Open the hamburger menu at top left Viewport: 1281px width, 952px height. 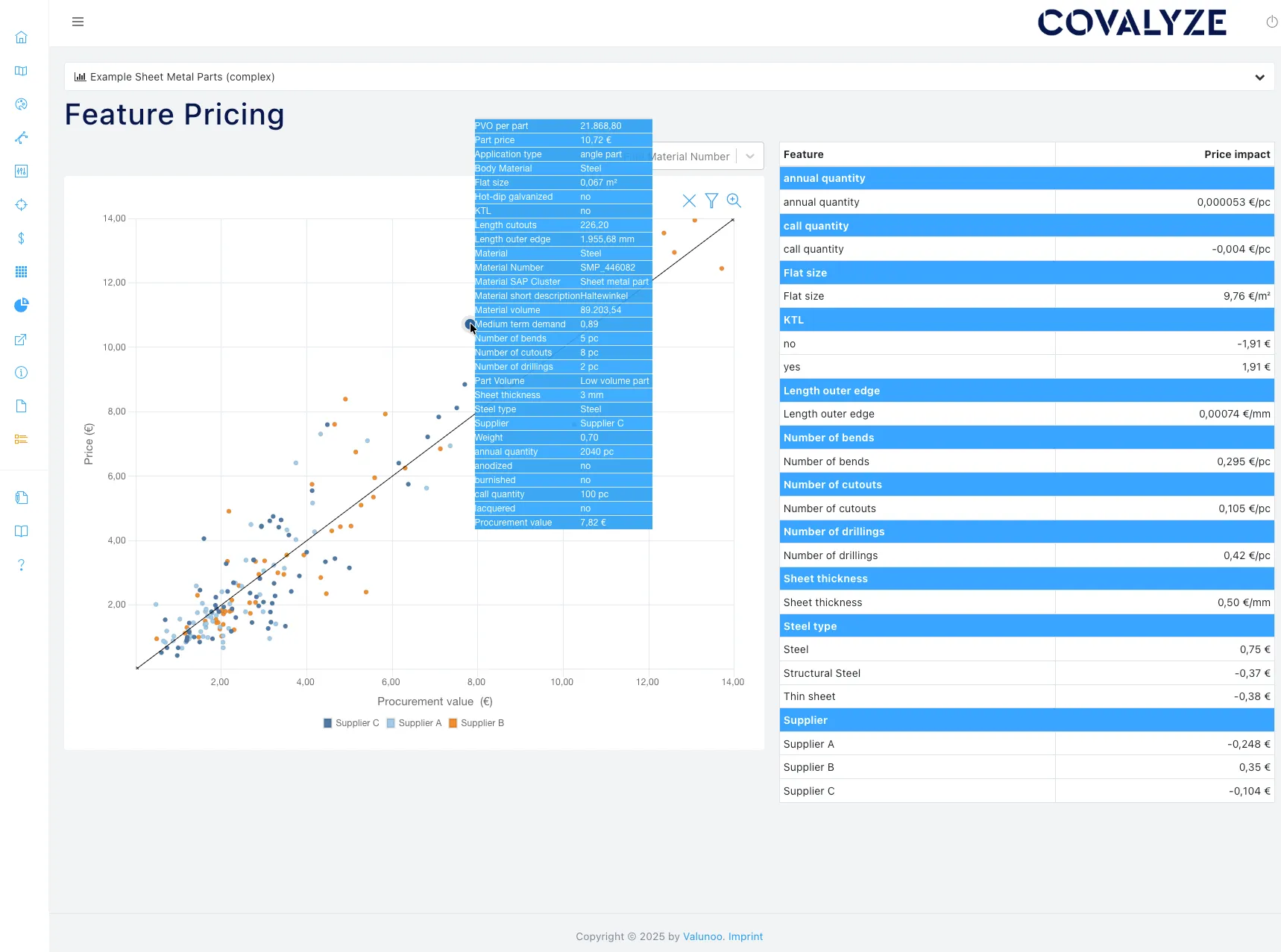pos(78,22)
